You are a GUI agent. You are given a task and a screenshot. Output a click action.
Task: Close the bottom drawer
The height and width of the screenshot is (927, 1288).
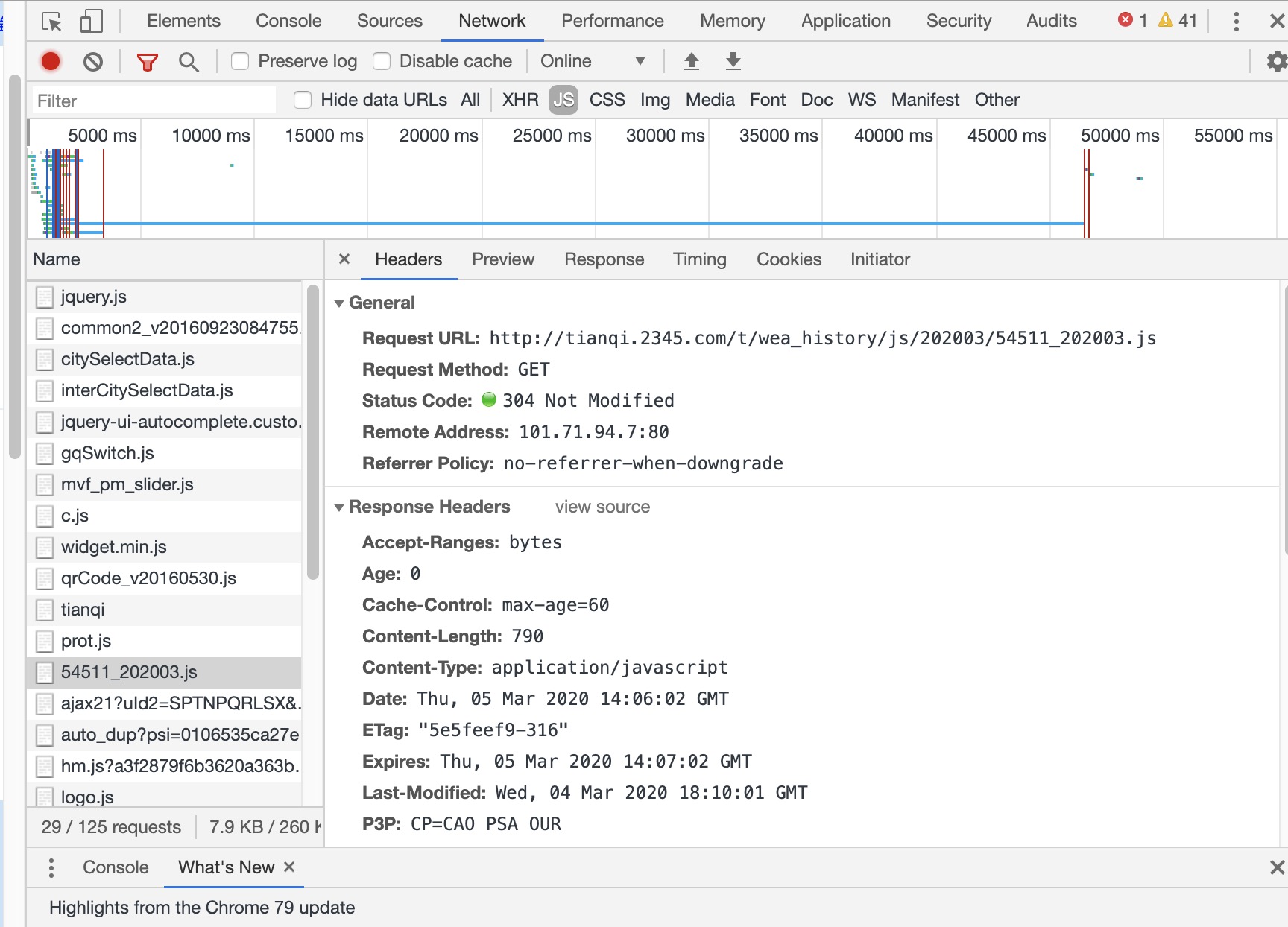(1277, 867)
